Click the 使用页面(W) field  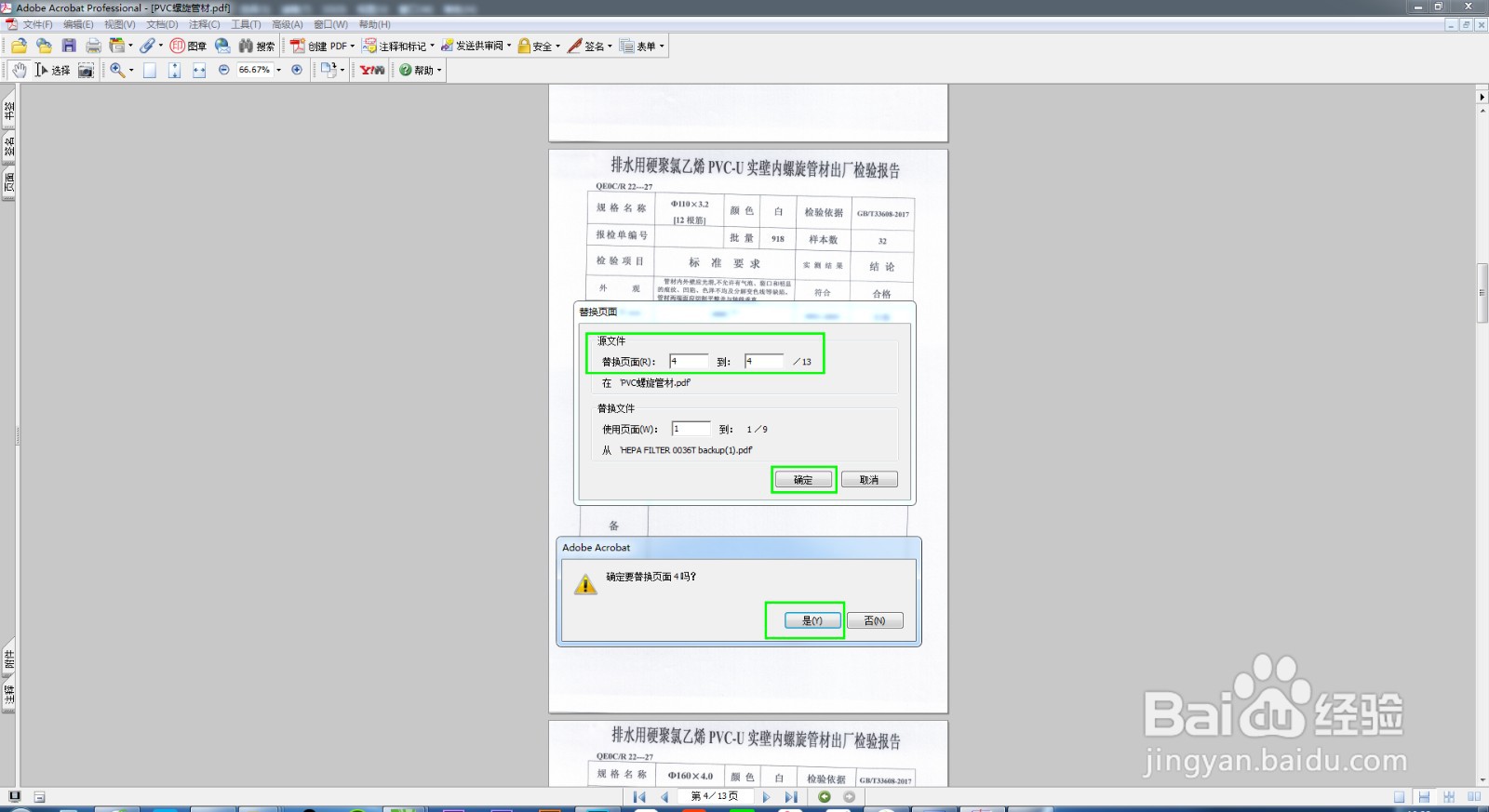[x=691, y=429]
